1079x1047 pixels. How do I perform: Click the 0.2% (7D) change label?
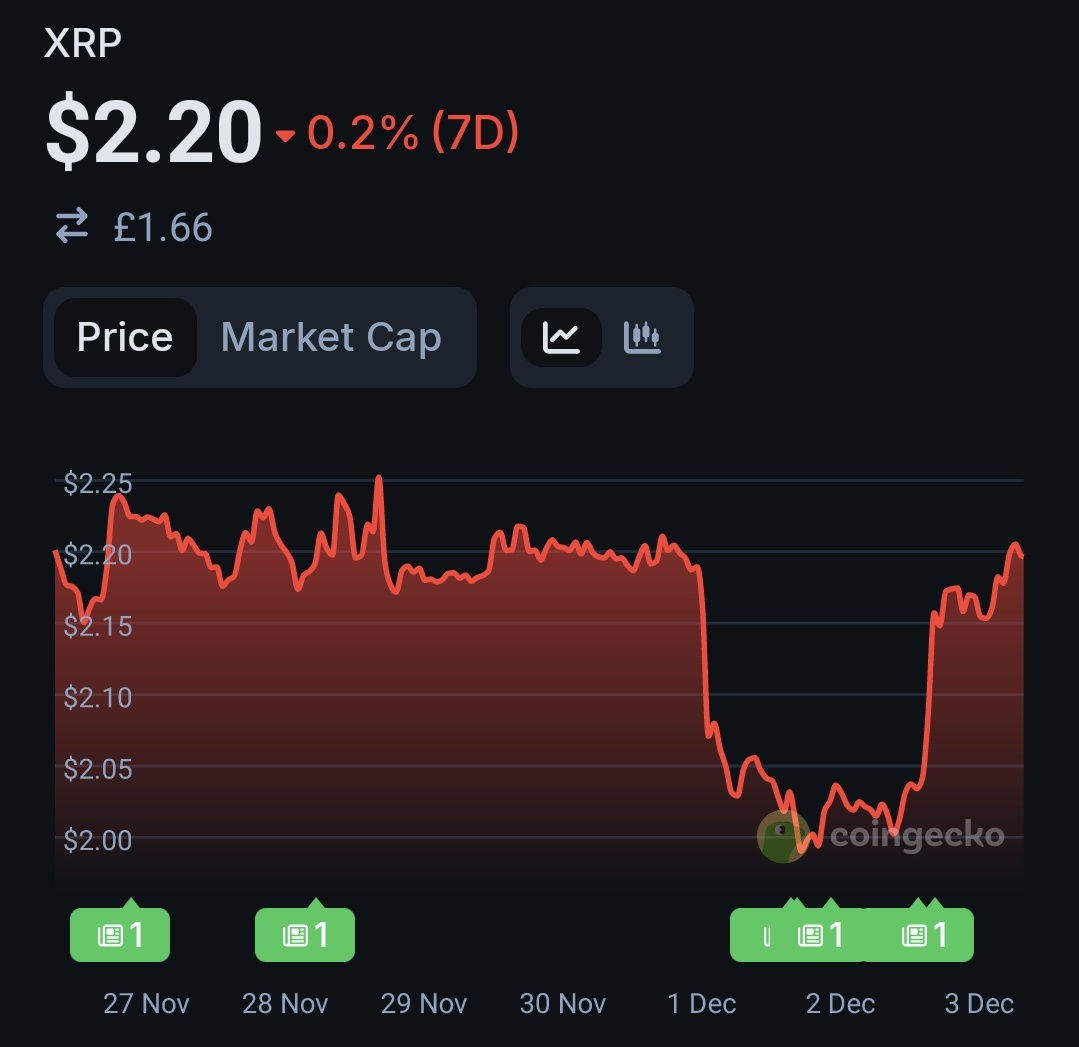[x=412, y=133]
